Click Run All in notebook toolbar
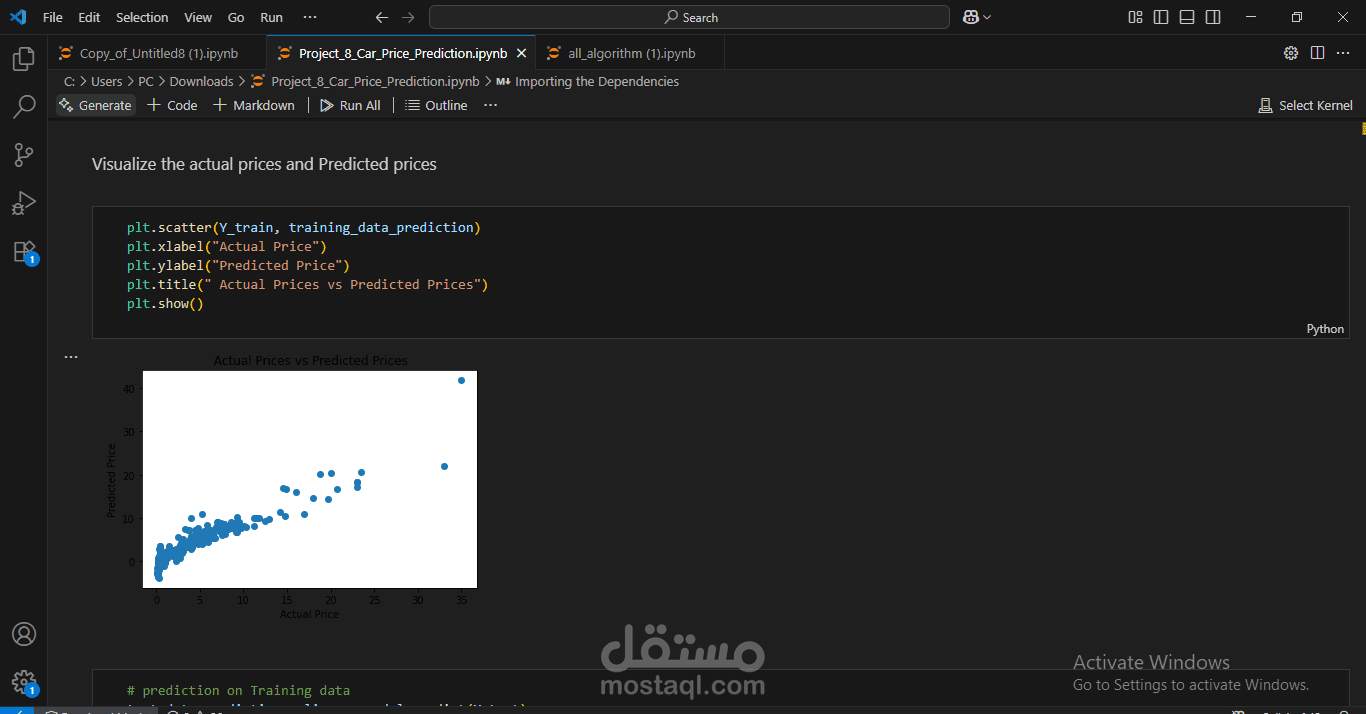 click(x=350, y=105)
